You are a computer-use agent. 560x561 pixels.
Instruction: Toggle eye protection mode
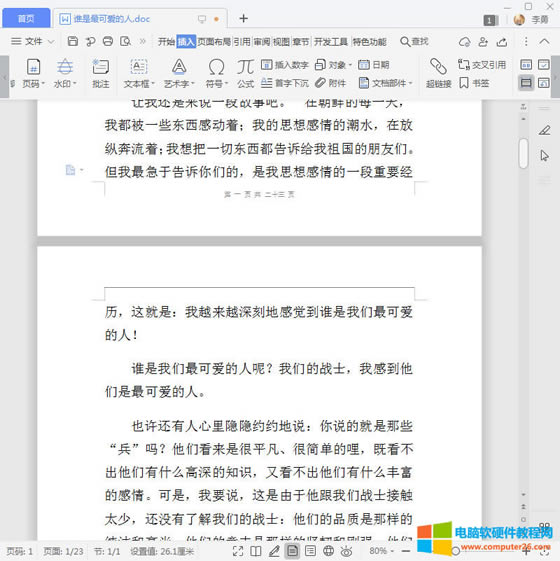346,551
